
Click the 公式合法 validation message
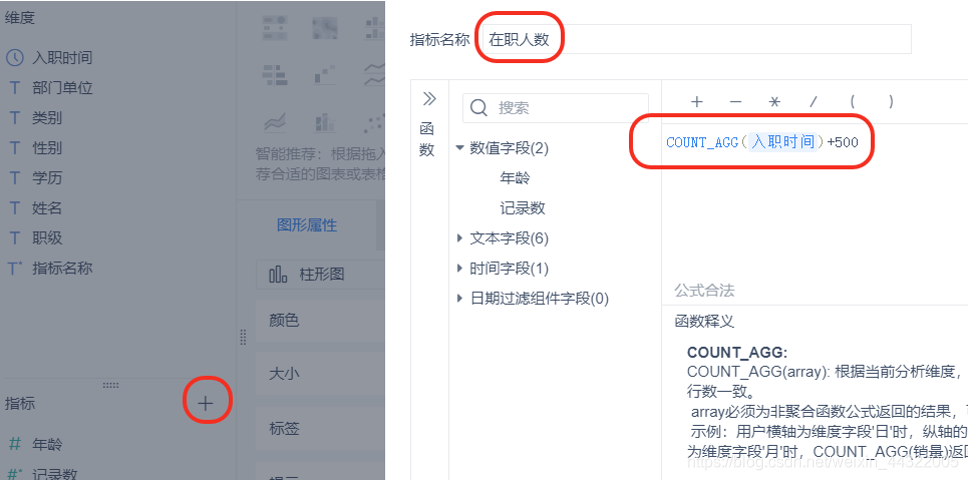click(704, 291)
